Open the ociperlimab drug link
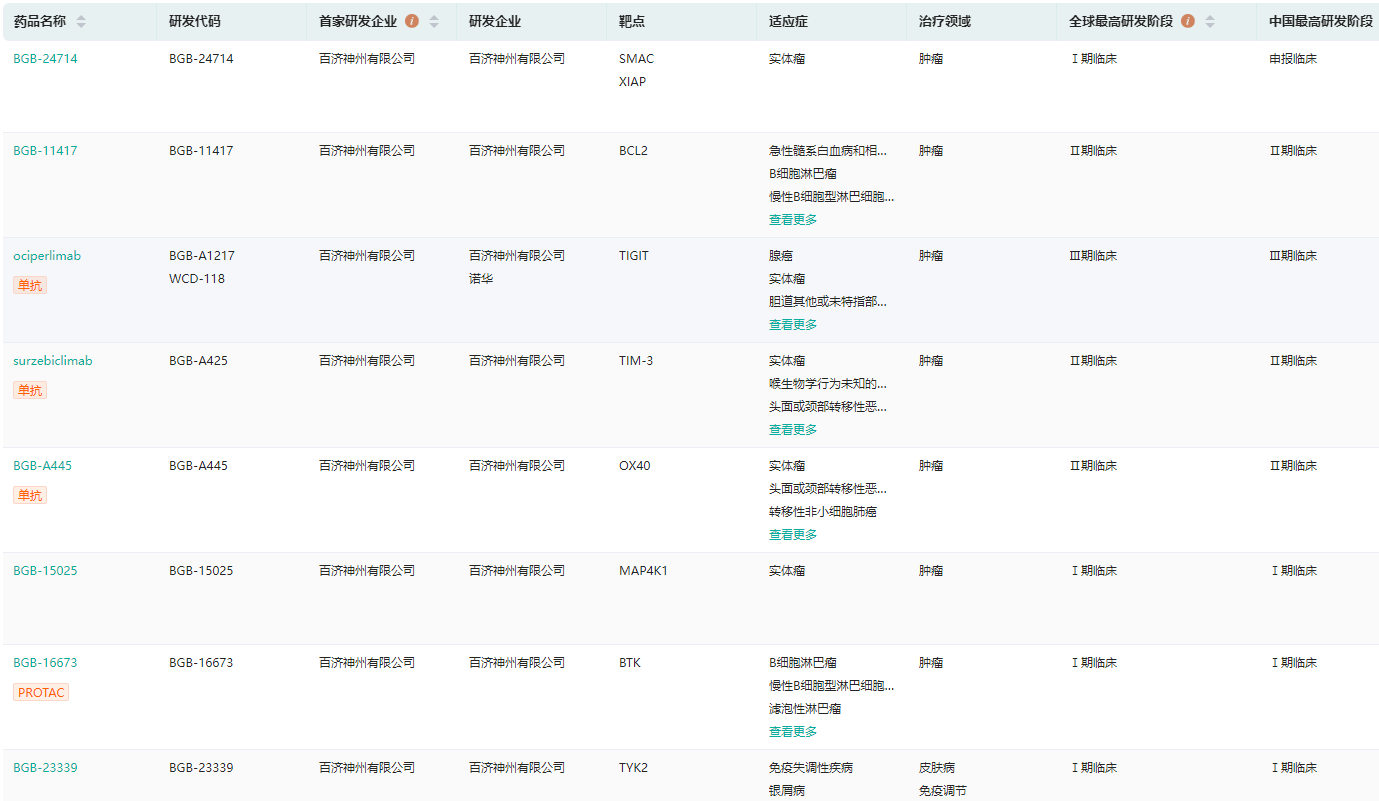Viewport: 1379px width, 801px height. (47, 256)
